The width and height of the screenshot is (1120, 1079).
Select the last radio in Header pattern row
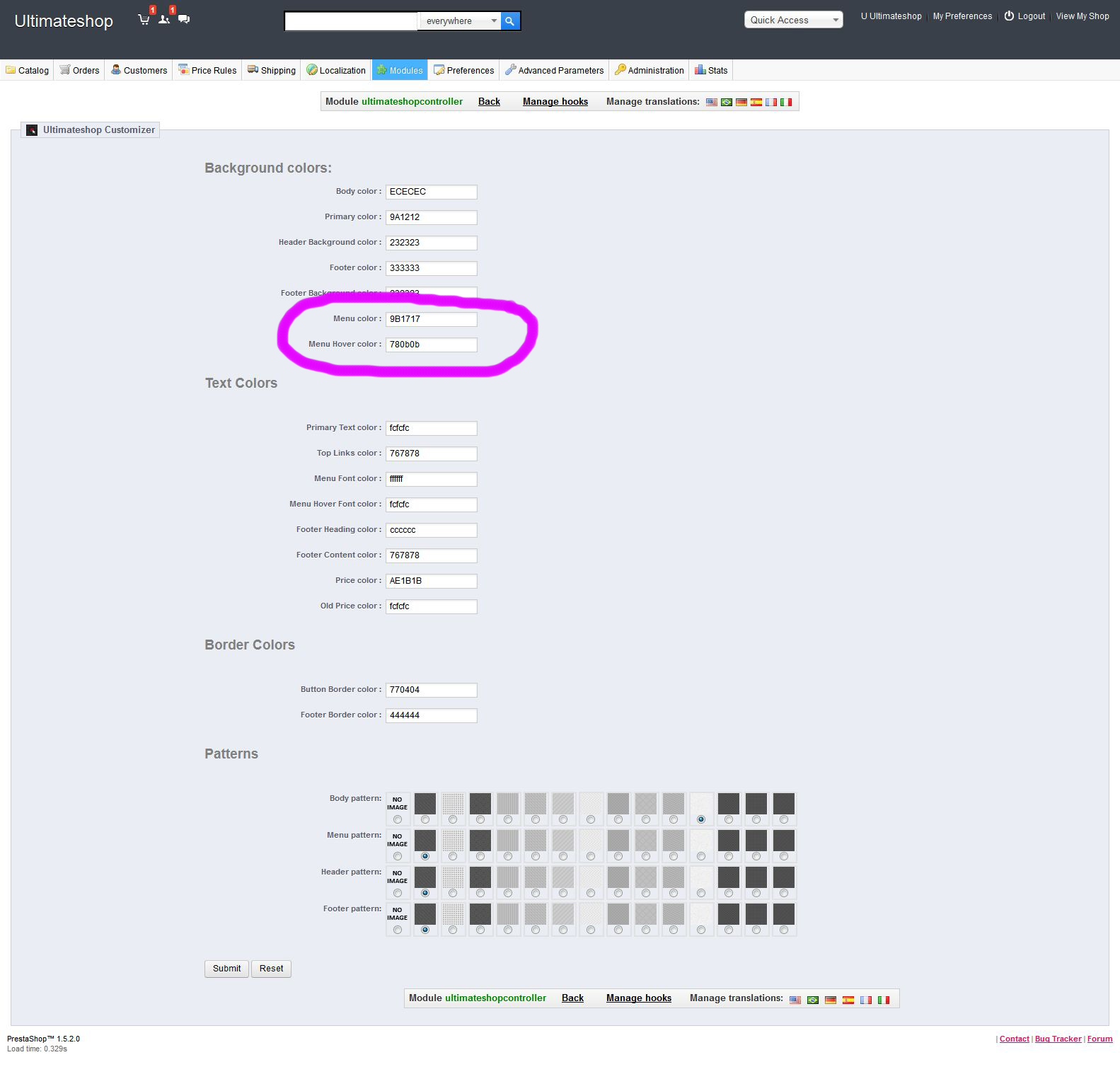(784, 893)
